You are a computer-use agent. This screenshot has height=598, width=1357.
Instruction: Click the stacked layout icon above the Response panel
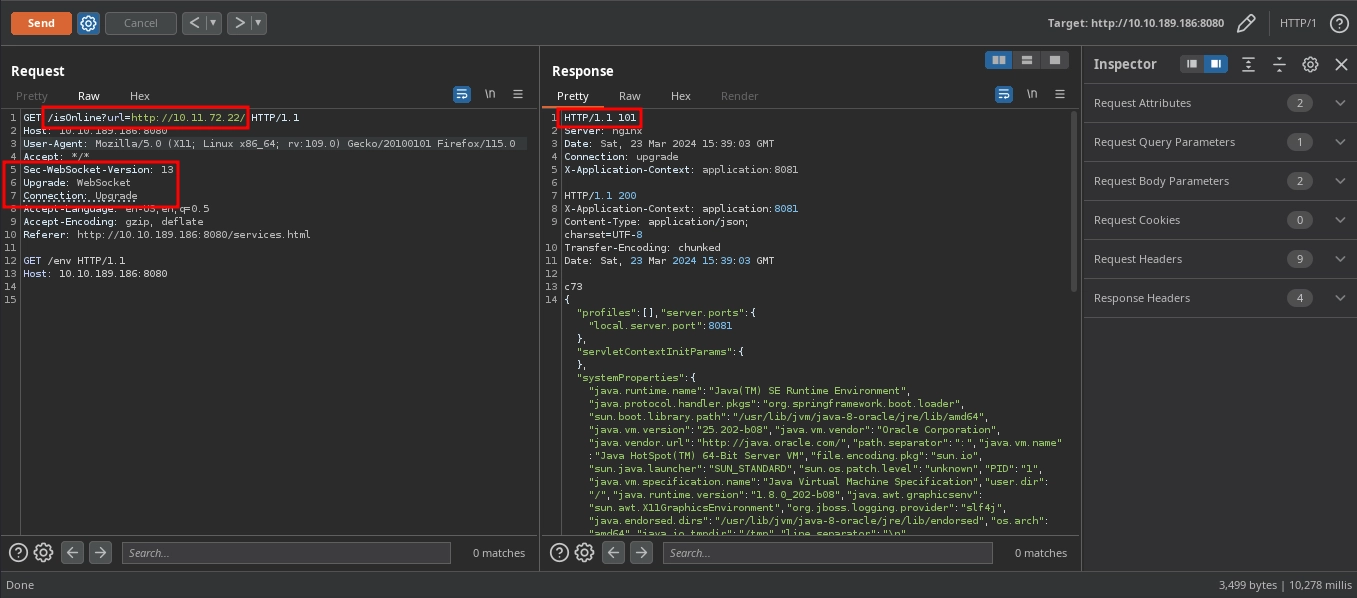[x=1027, y=60]
